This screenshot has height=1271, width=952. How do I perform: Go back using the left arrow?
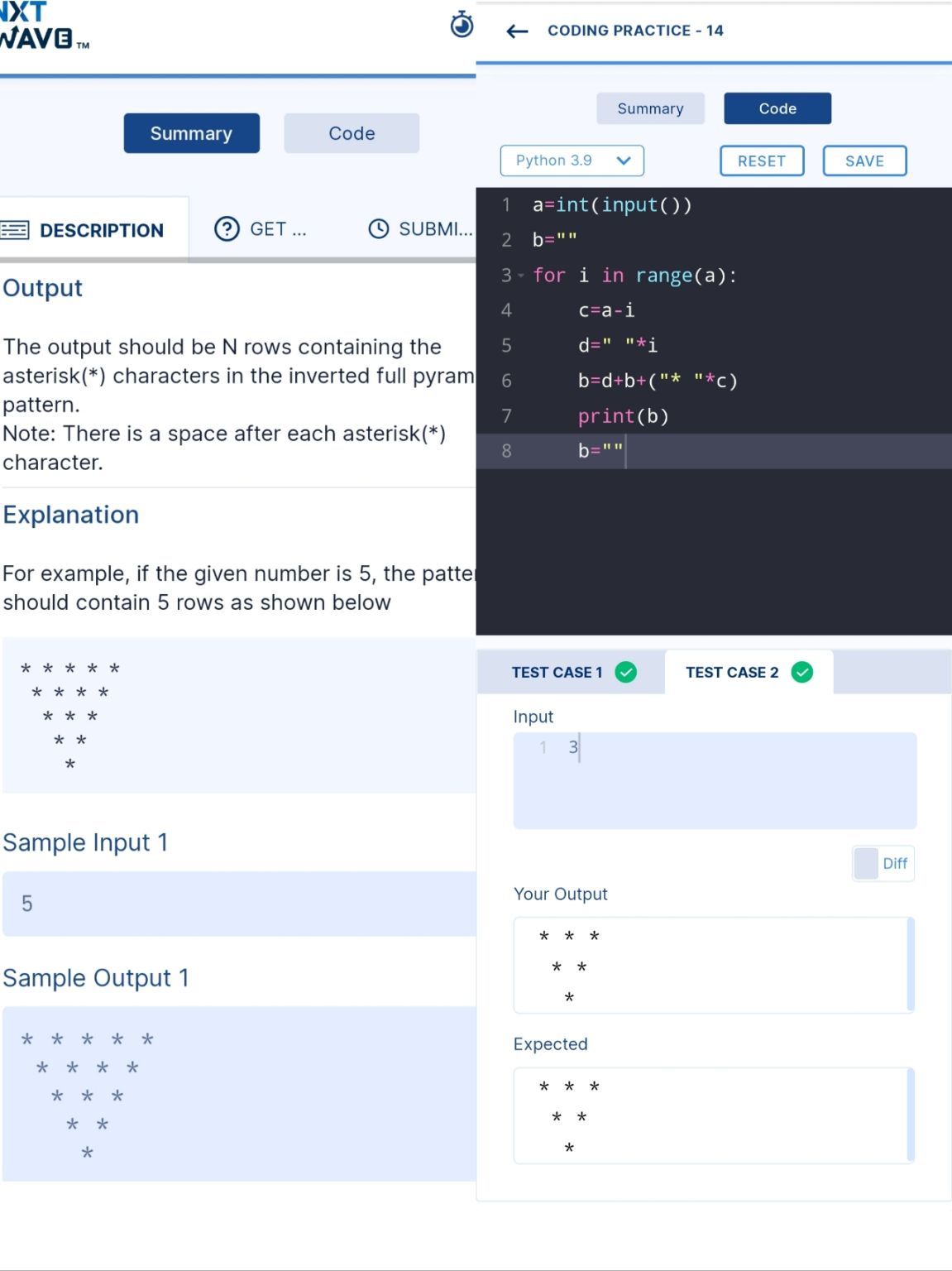pos(517,31)
